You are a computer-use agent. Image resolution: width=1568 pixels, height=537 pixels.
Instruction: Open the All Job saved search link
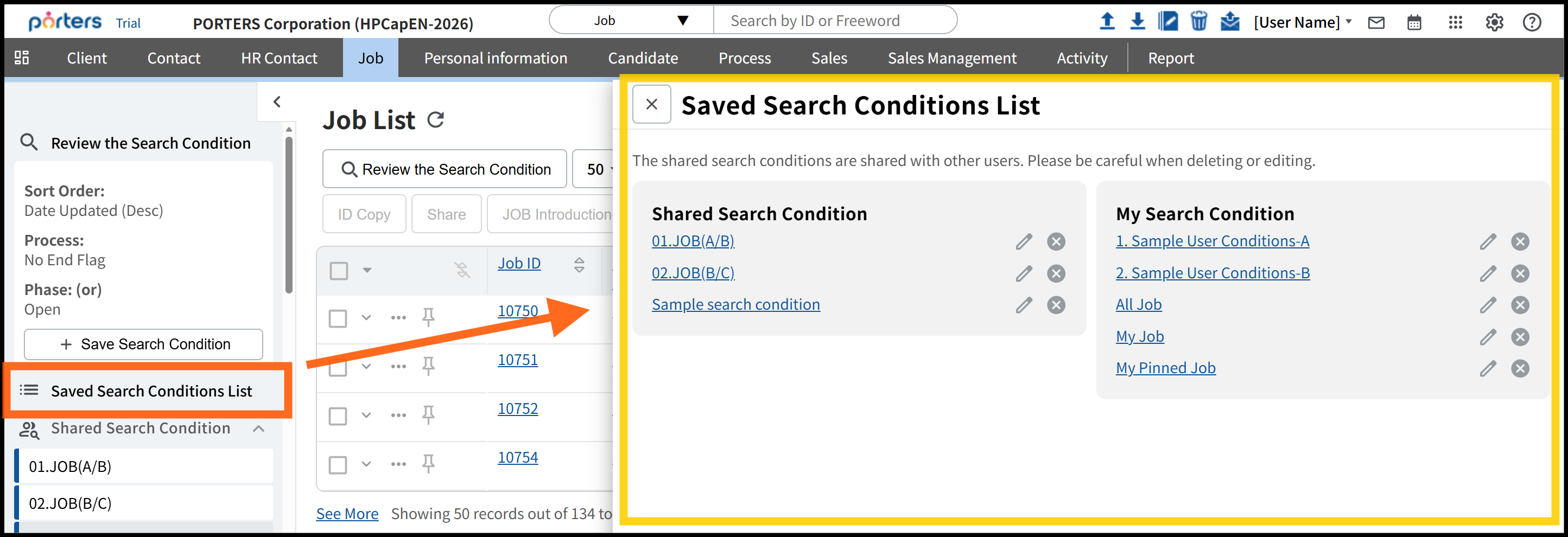[x=1138, y=304]
